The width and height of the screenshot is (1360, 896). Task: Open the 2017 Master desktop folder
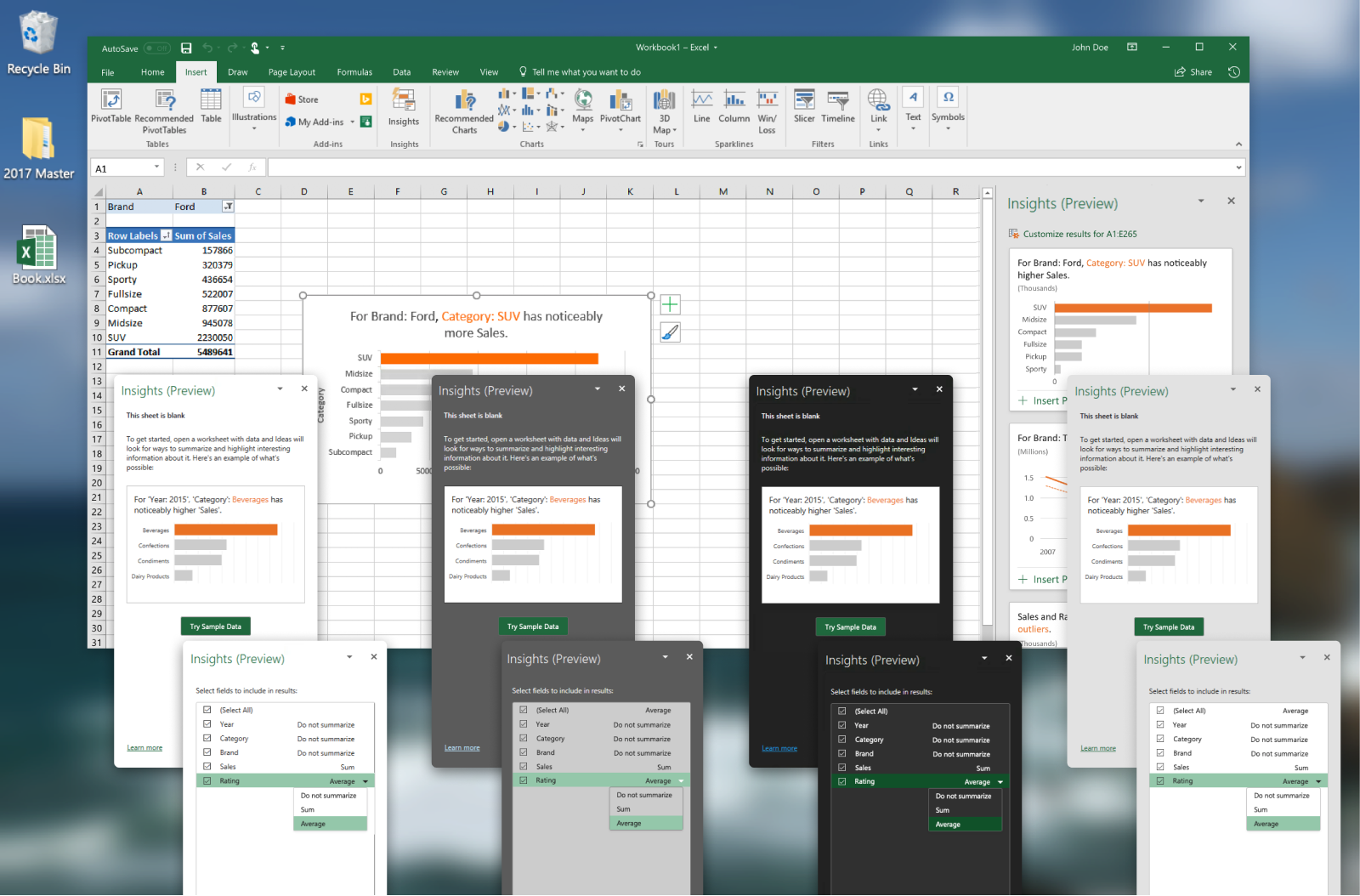point(38,149)
